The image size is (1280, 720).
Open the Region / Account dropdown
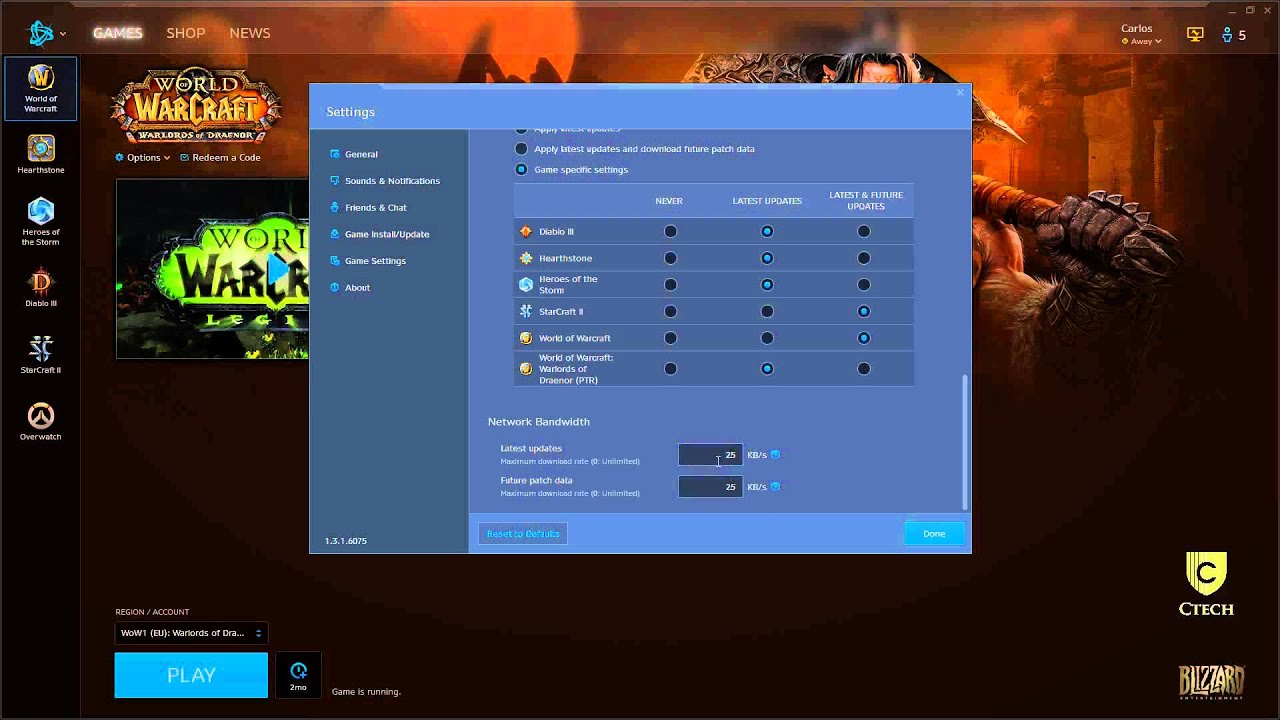click(190, 633)
